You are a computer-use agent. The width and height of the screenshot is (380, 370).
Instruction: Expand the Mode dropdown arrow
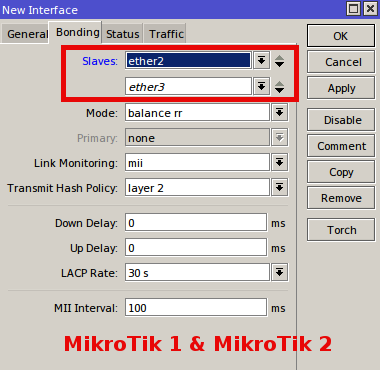pyautogui.click(x=279, y=112)
